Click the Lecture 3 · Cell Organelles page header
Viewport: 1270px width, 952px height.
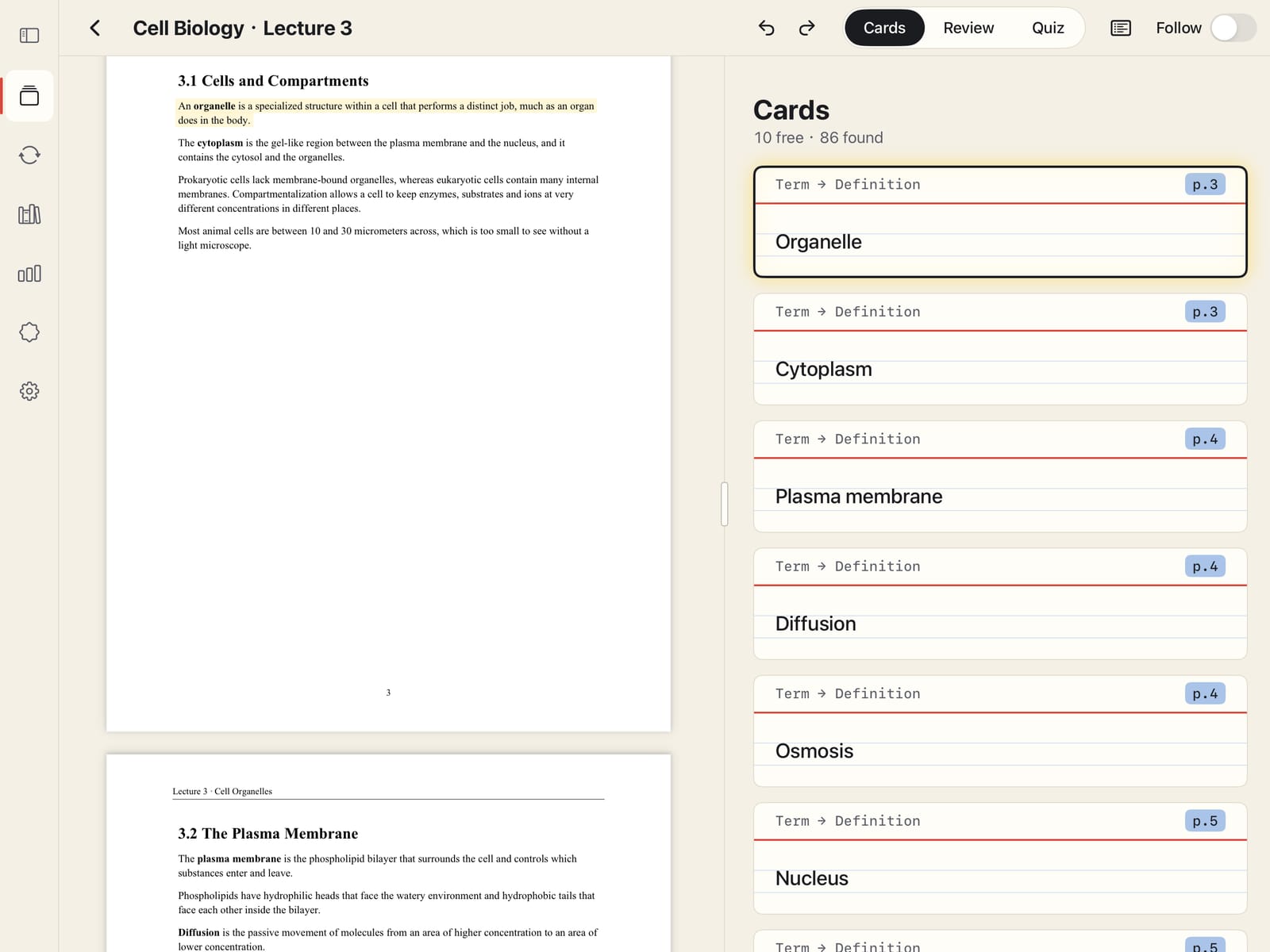click(x=222, y=792)
